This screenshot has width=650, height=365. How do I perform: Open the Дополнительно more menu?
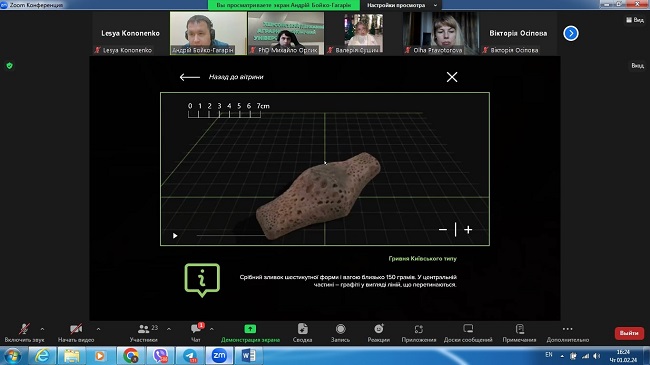click(x=568, y=333)
